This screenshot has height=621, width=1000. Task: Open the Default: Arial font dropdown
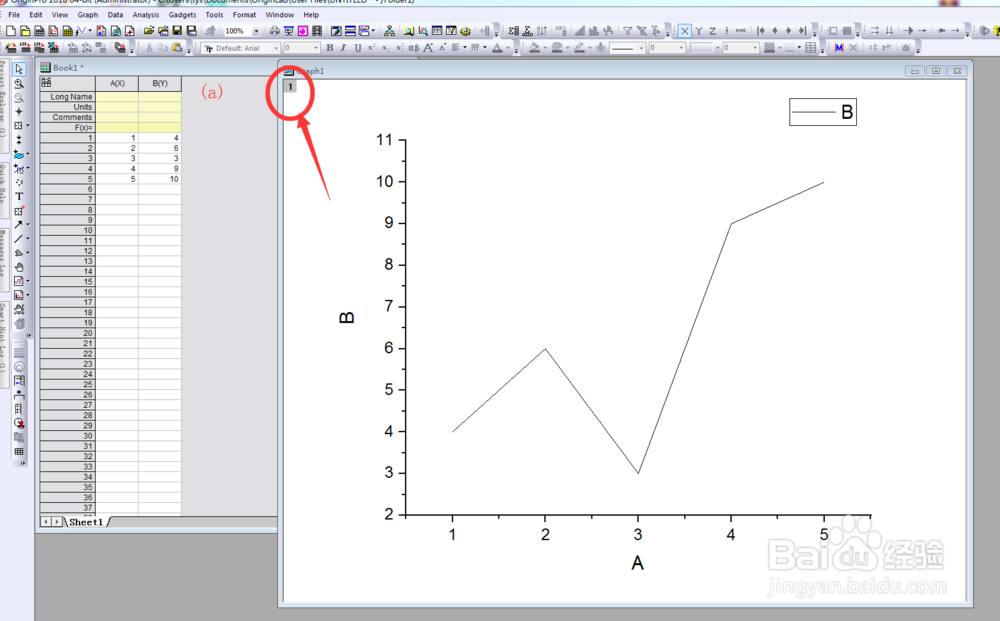click(276, 48)
